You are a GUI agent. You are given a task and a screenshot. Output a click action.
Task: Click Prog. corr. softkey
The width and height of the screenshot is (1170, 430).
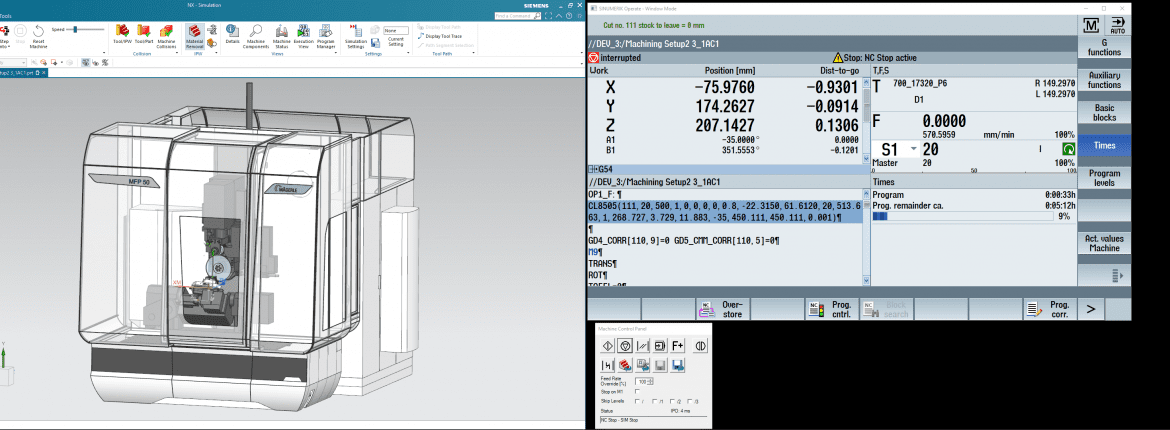[1049, 309]
